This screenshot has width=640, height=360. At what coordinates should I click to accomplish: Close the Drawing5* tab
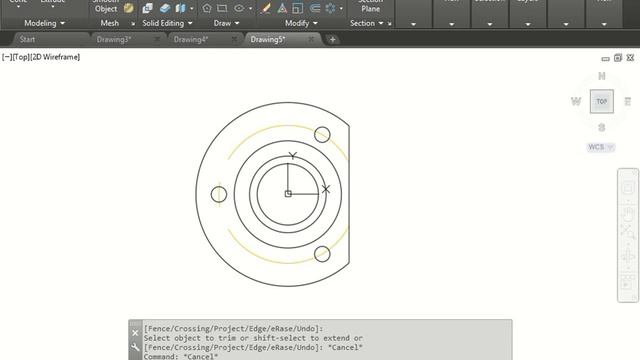311,39
